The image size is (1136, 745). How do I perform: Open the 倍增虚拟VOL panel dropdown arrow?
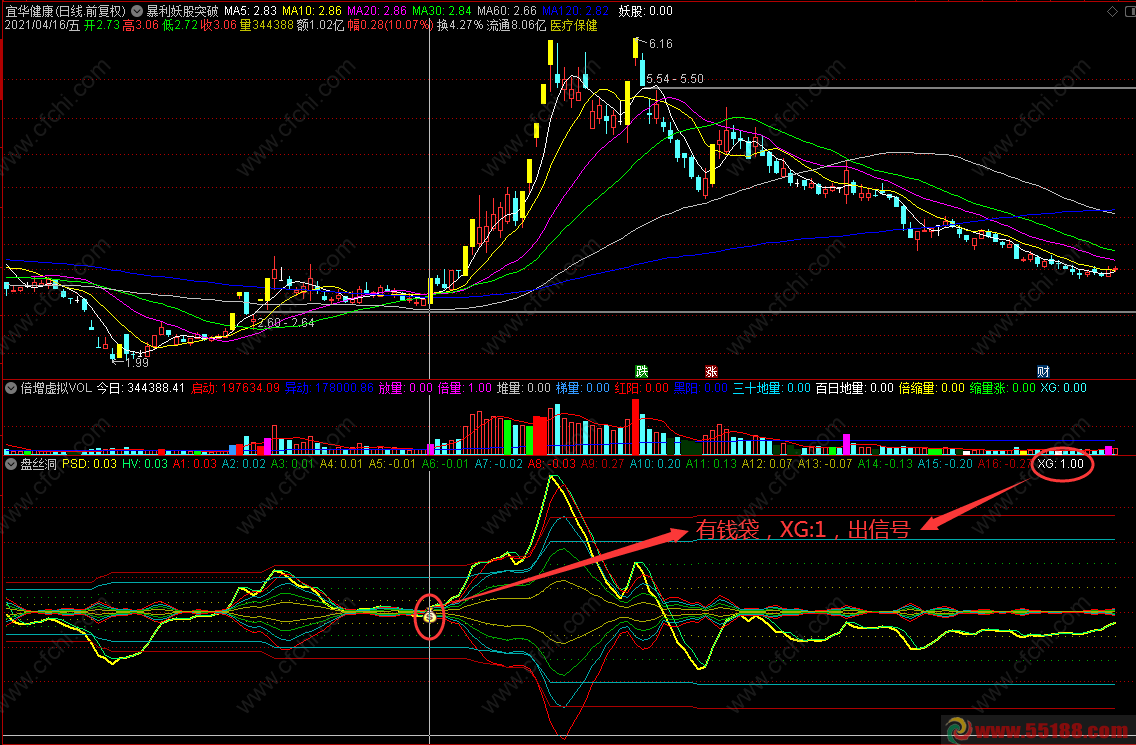coord(11,388)
